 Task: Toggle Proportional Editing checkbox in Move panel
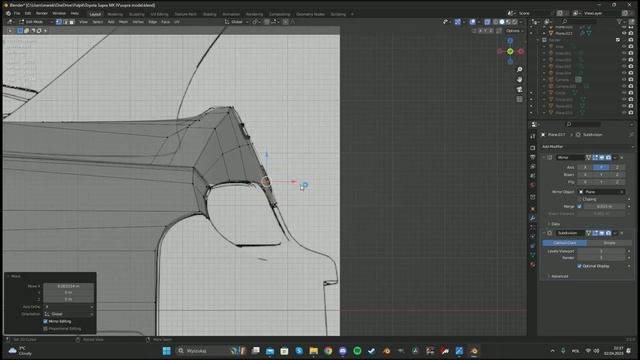click(x=45, y=329)
